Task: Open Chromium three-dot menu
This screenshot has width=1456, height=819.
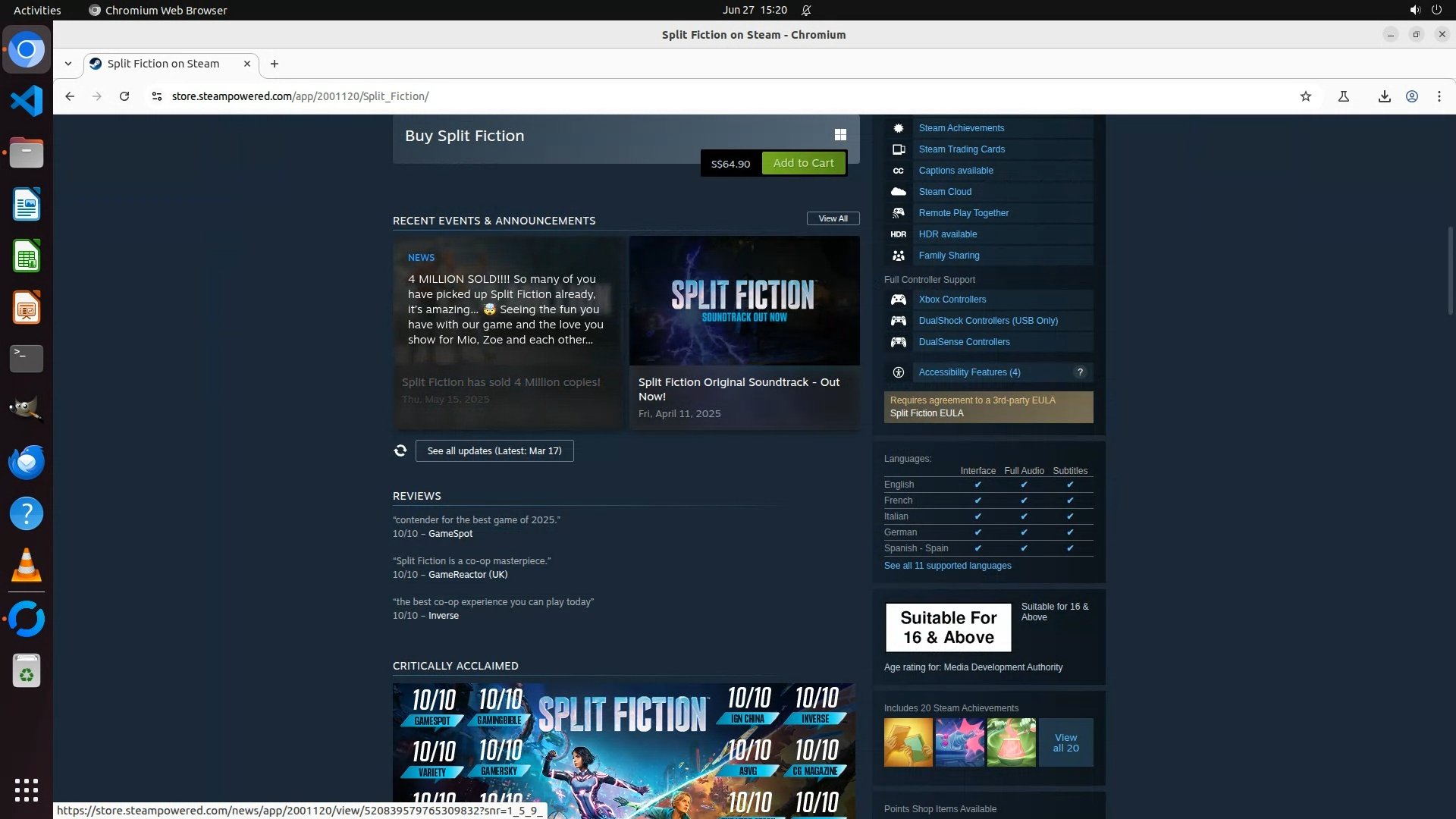Action: coord(1439,96)
